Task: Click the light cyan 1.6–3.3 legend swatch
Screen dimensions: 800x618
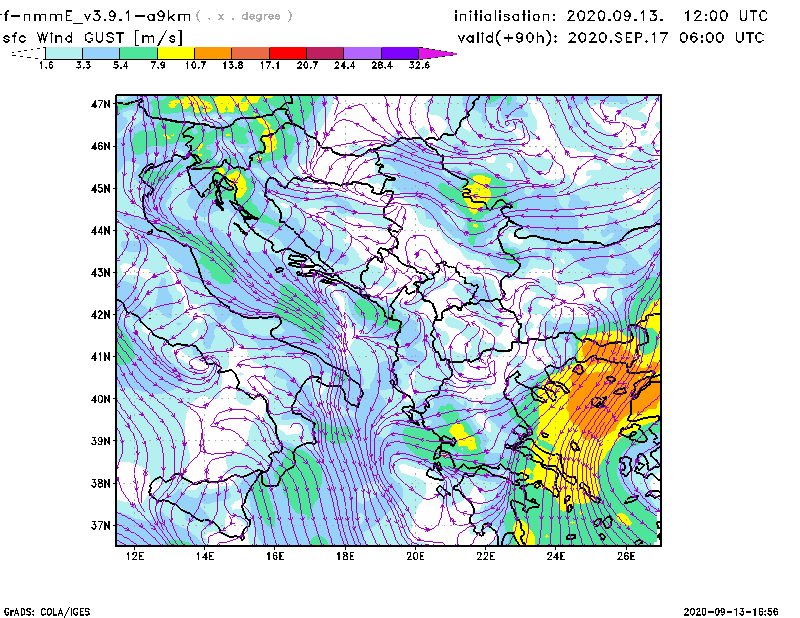Action: [x=64, y=53]
